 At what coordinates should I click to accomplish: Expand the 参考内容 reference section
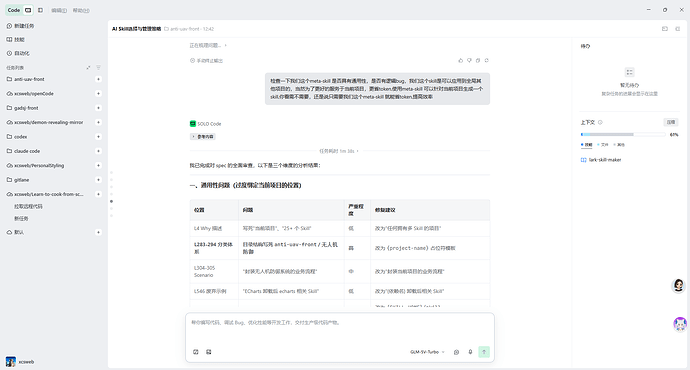202,137
